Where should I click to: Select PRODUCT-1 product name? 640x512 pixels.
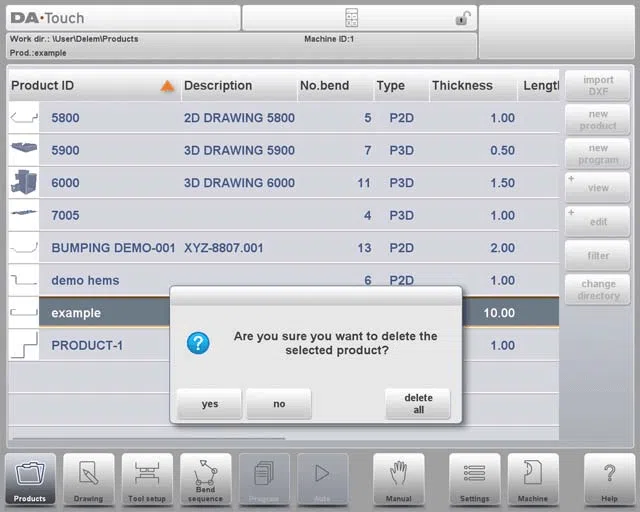[87, 345]
